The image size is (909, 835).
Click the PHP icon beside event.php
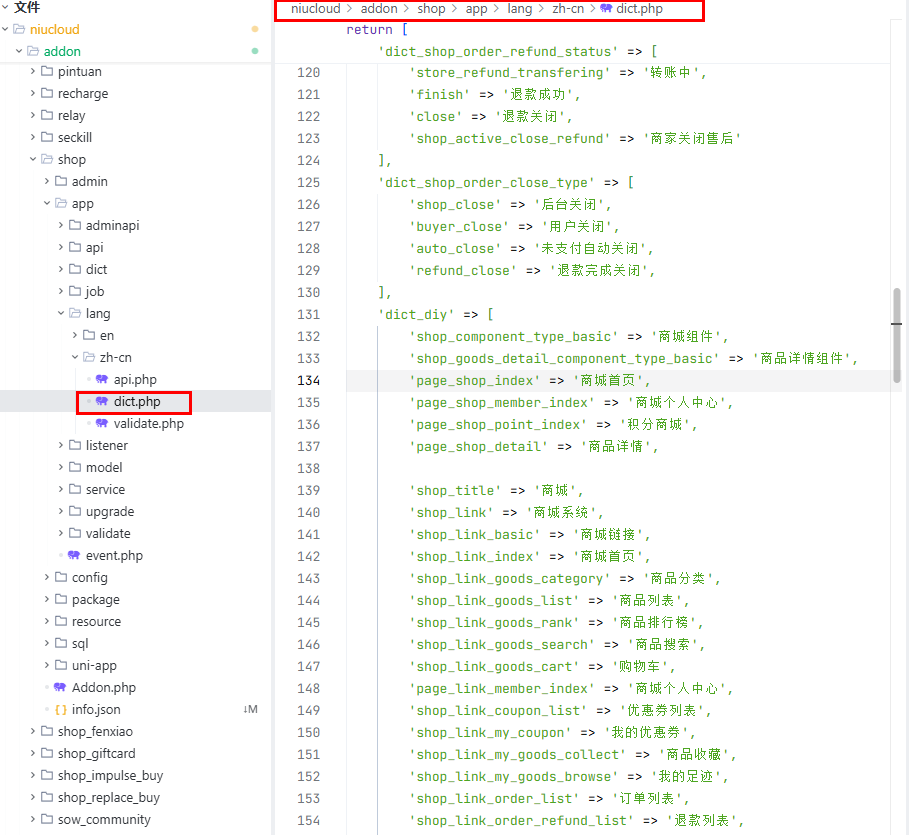[x=73, y=556]
